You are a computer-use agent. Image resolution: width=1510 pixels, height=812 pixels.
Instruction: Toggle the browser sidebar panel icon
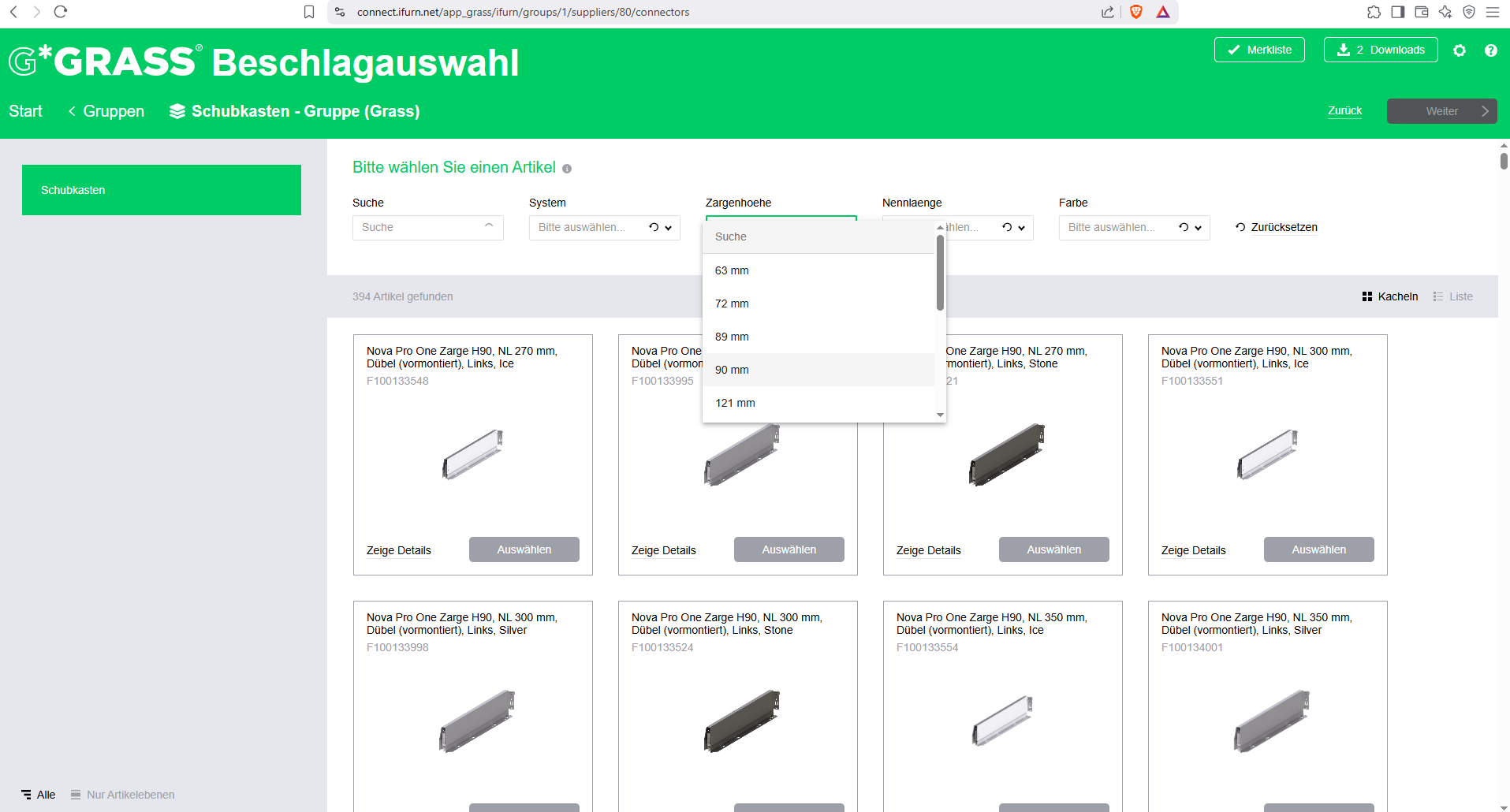(1398, 12)
